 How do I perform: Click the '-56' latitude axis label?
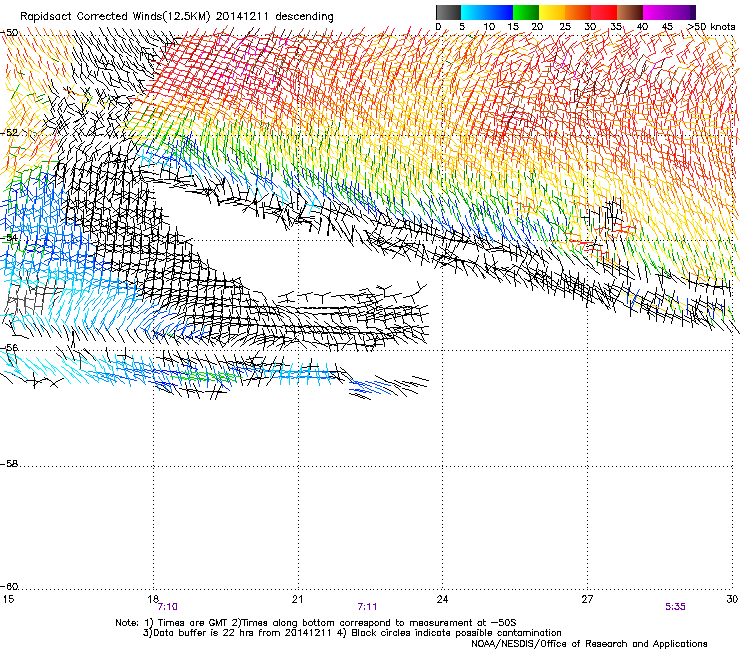coord(9,347)
